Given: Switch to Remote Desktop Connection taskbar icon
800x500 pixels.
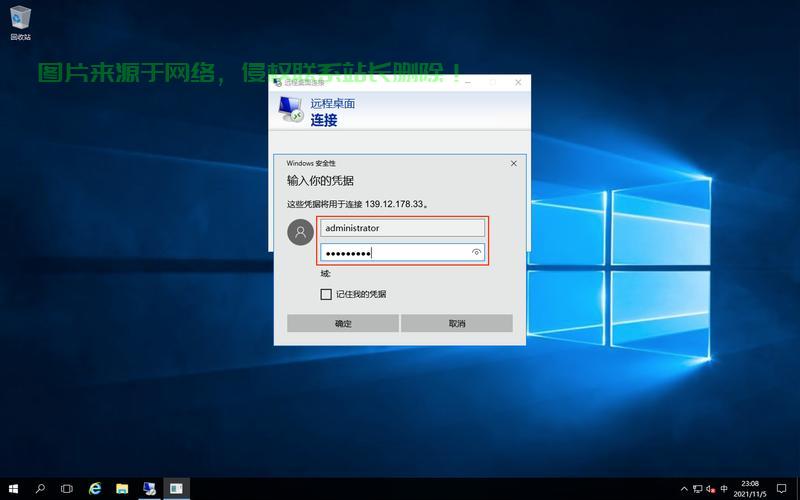Looking at the screenshot, I should pyautogui.click(x=149, y=489).
